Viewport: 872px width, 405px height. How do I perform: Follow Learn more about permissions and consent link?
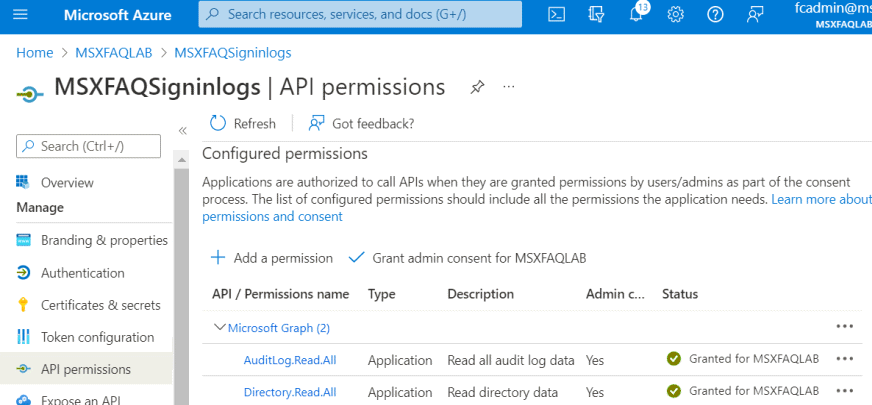pos(821,199)
